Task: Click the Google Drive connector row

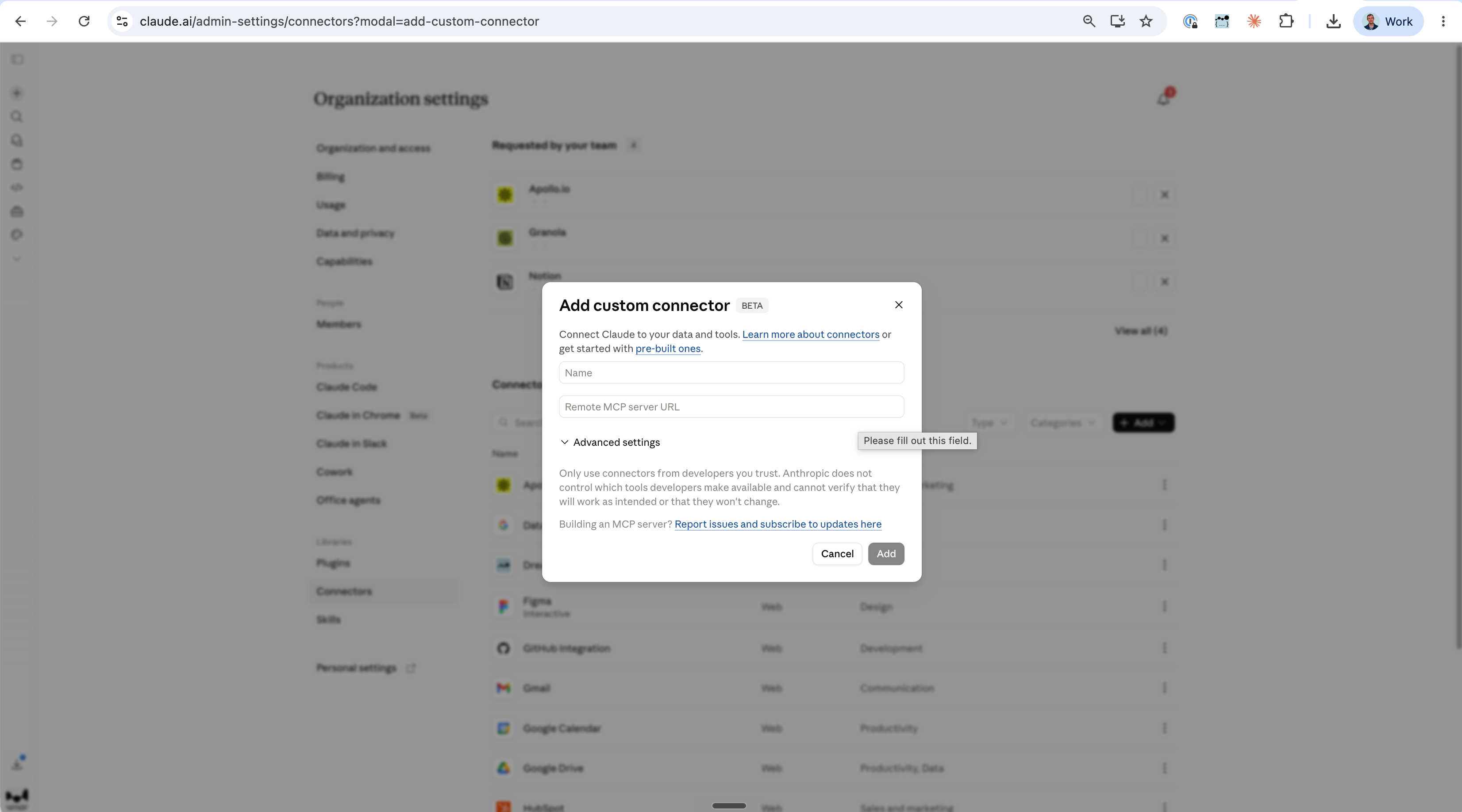Action: click(x=833, y=768)
